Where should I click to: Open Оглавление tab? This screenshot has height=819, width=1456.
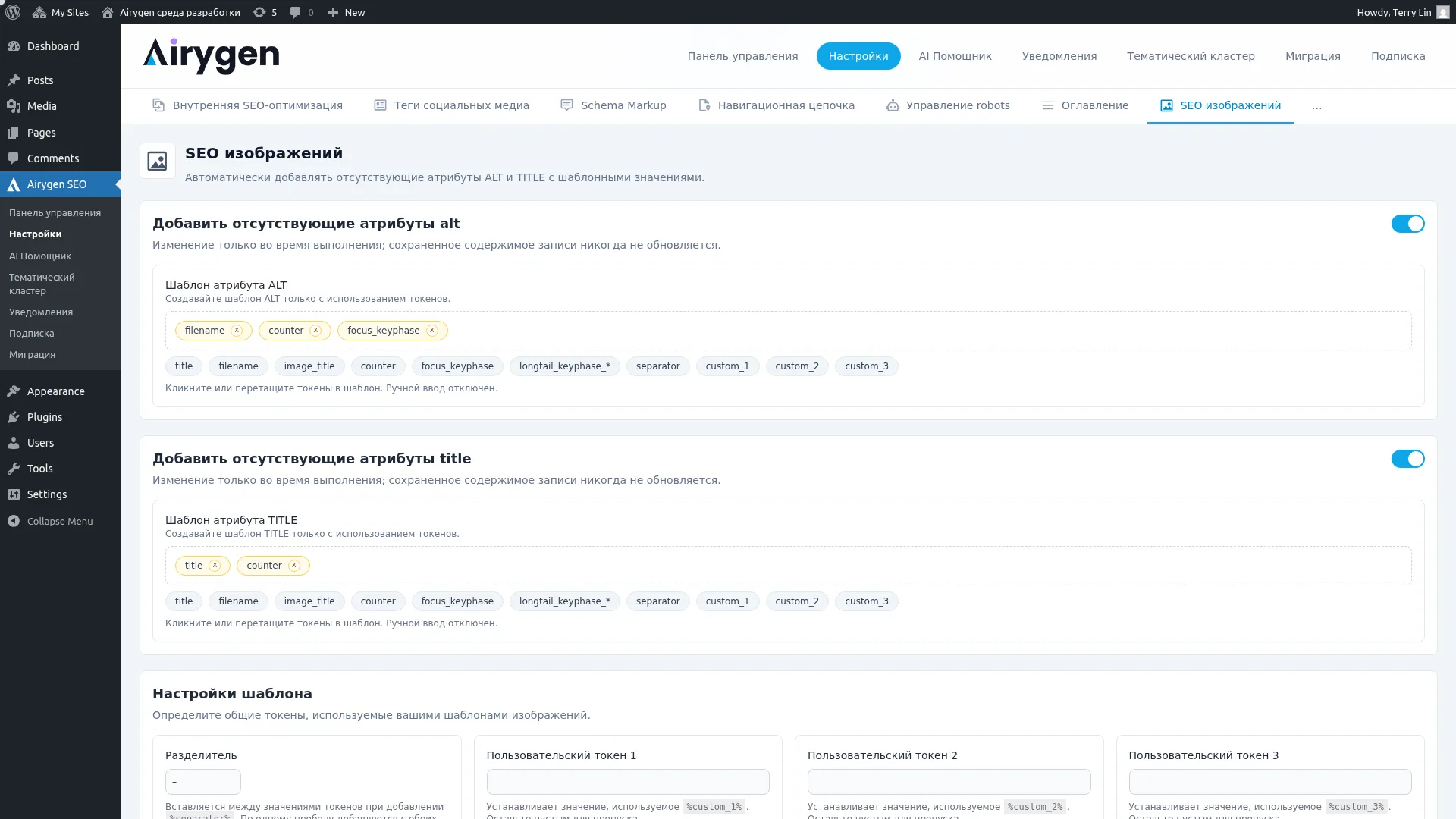click(1085, 105)
